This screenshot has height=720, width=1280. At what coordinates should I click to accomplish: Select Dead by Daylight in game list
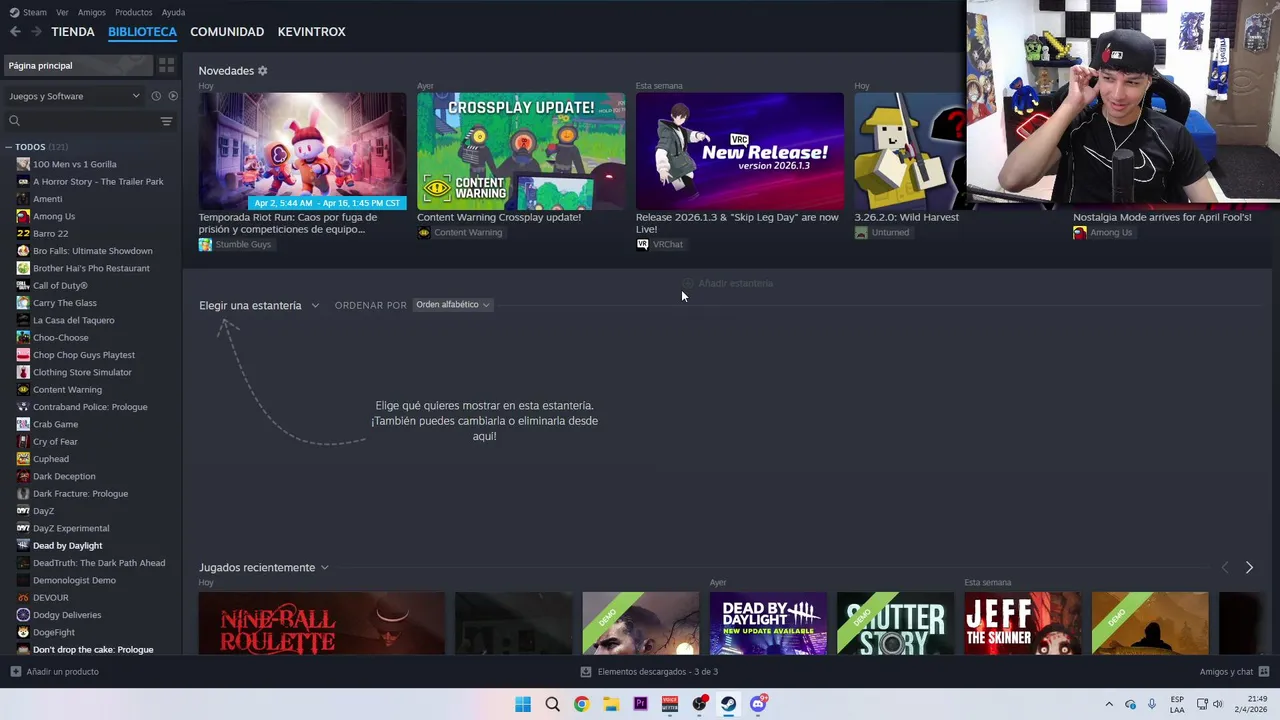pyautogui.click(x=67, y=546)
